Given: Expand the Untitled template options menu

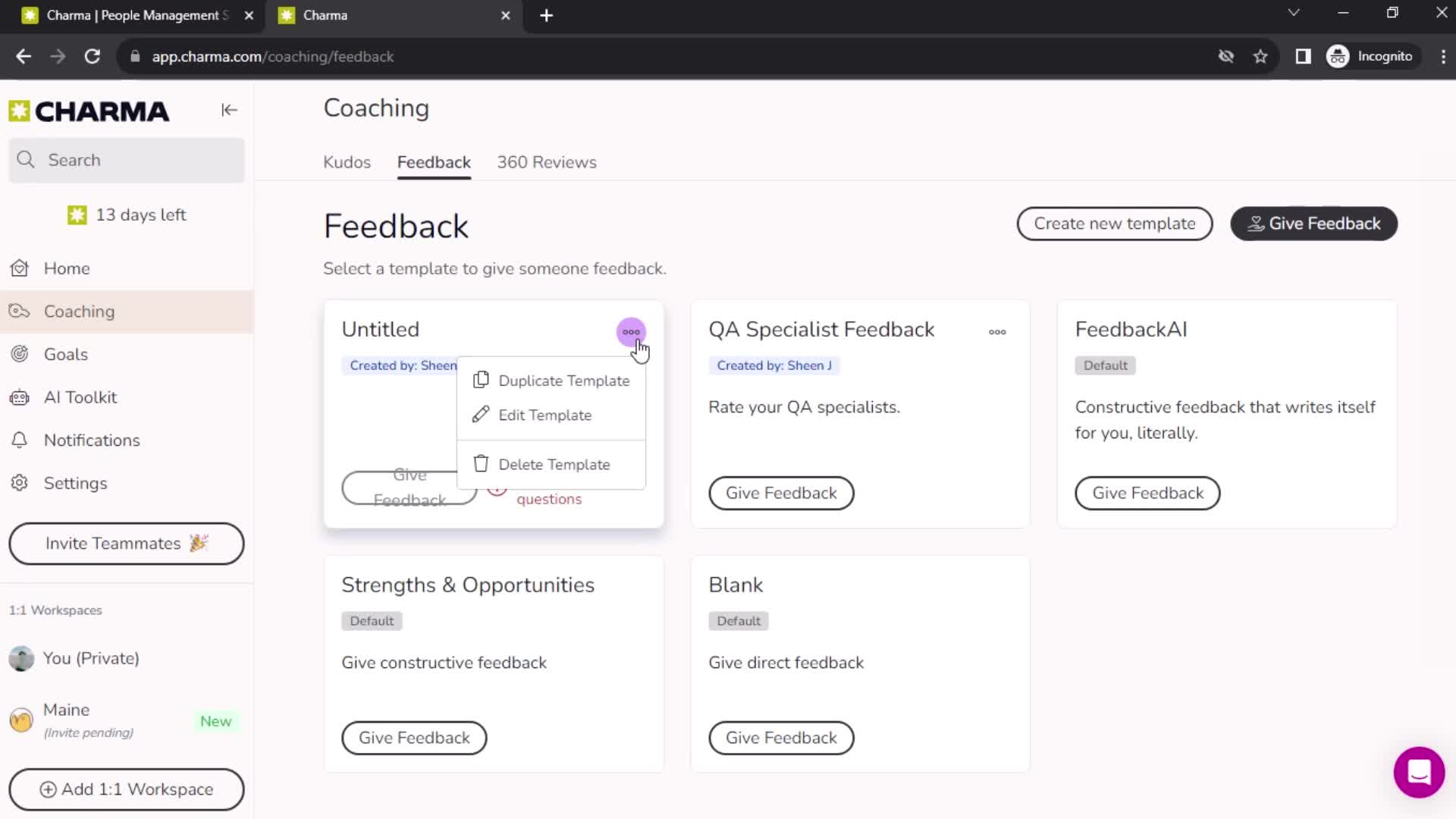Looking at the screenshot, I should click(632, 331).
